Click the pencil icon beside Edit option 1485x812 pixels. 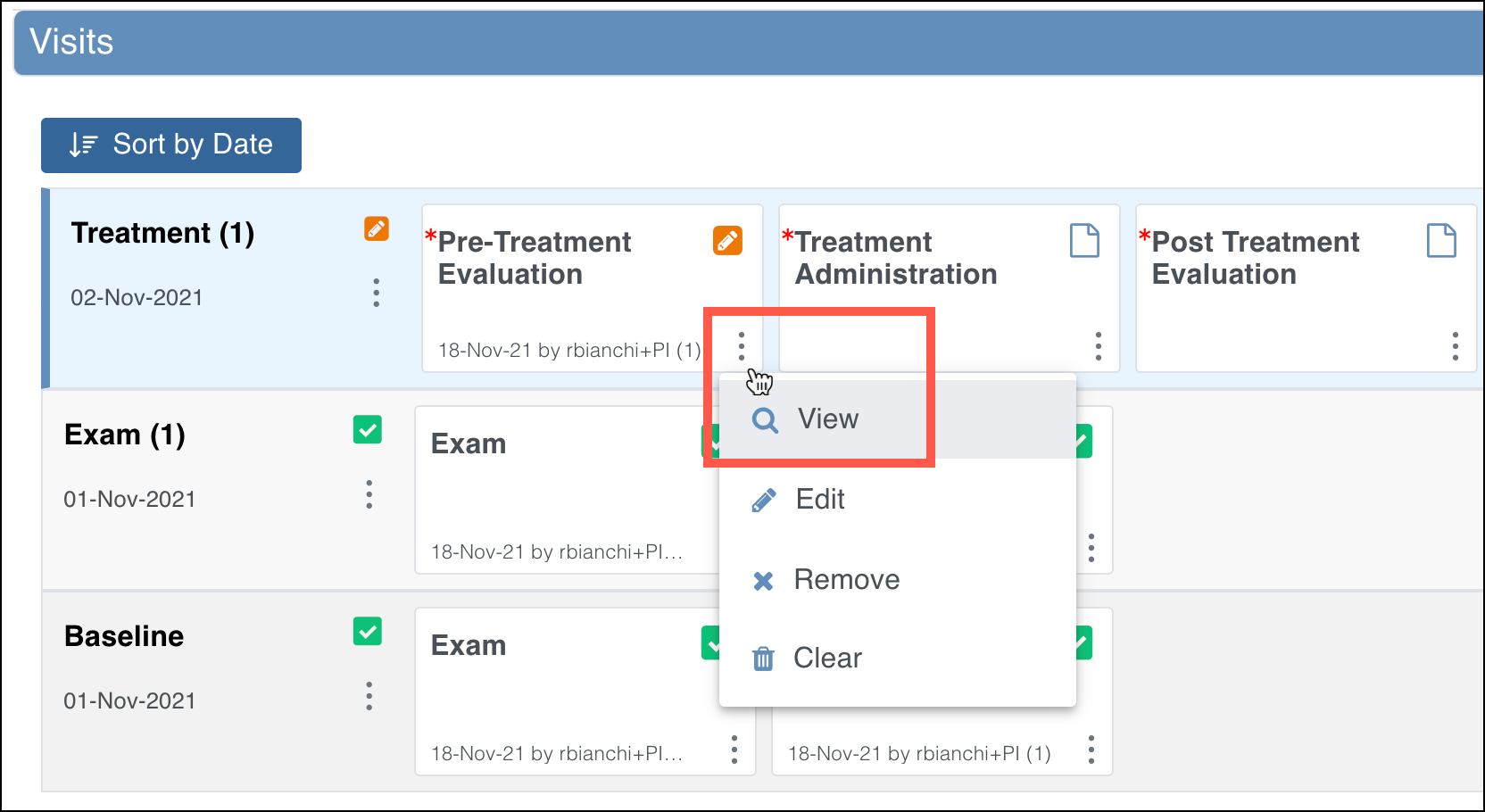[764, 500]
